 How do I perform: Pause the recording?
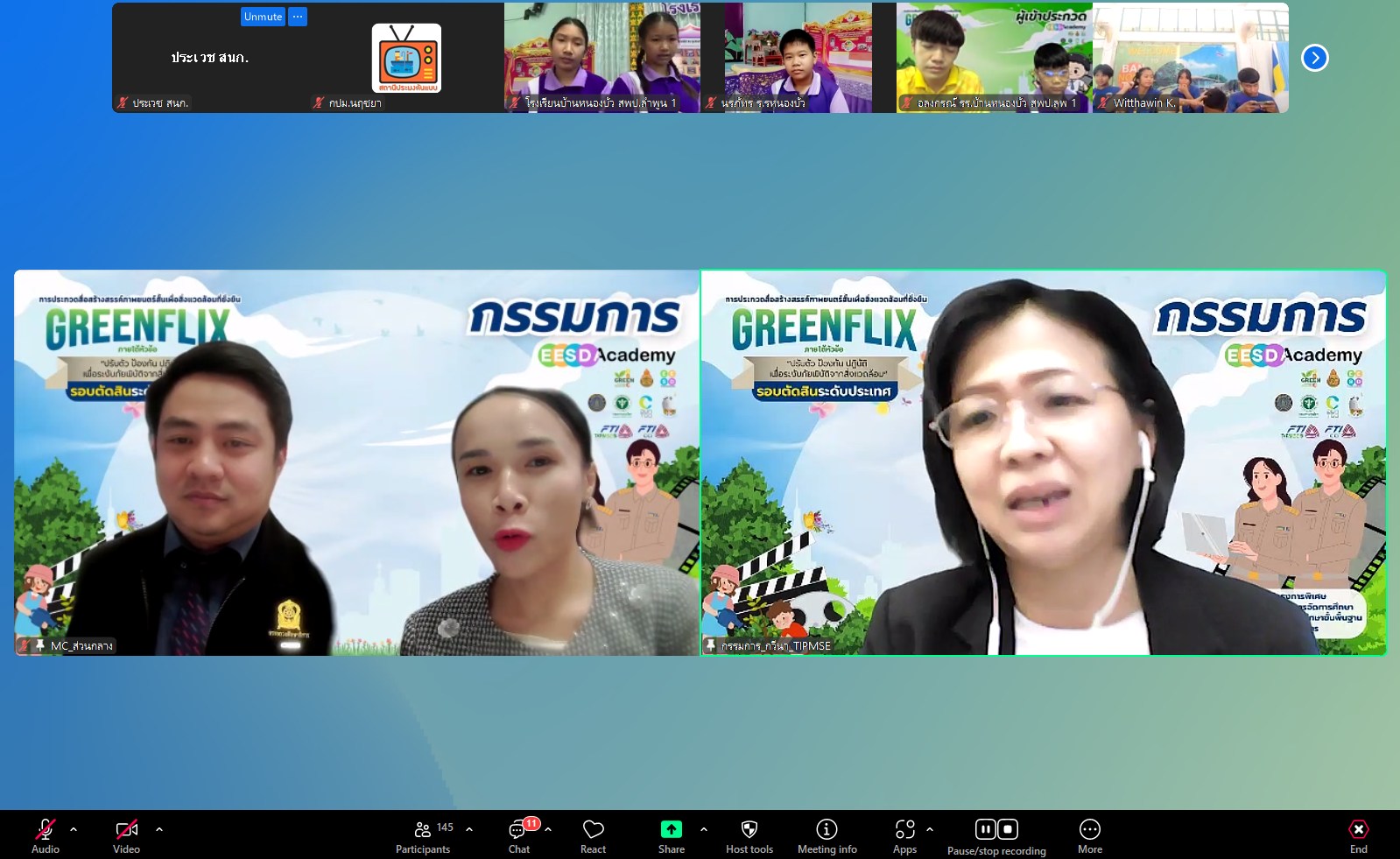pos(986,828)
